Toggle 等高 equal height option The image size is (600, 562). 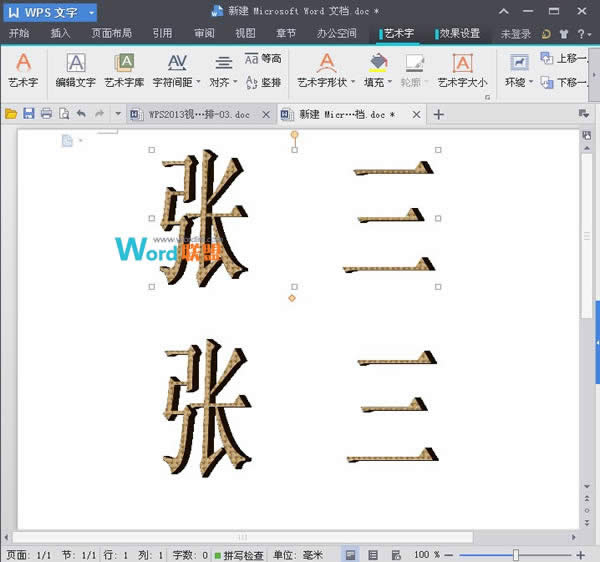click(x=263, y=59)
